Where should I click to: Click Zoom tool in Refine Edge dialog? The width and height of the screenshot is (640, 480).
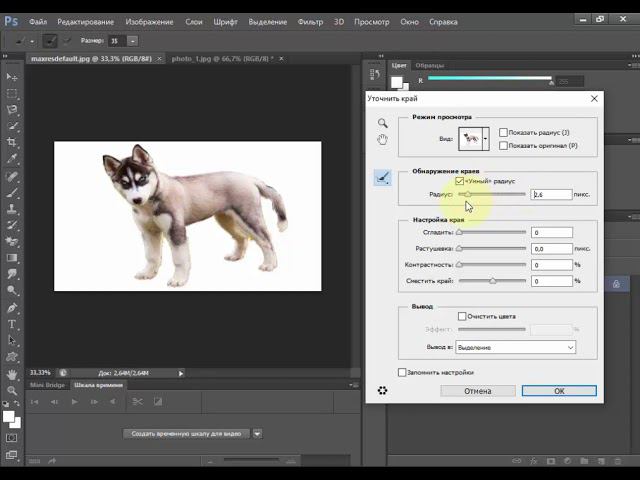(x=382, y=123)
